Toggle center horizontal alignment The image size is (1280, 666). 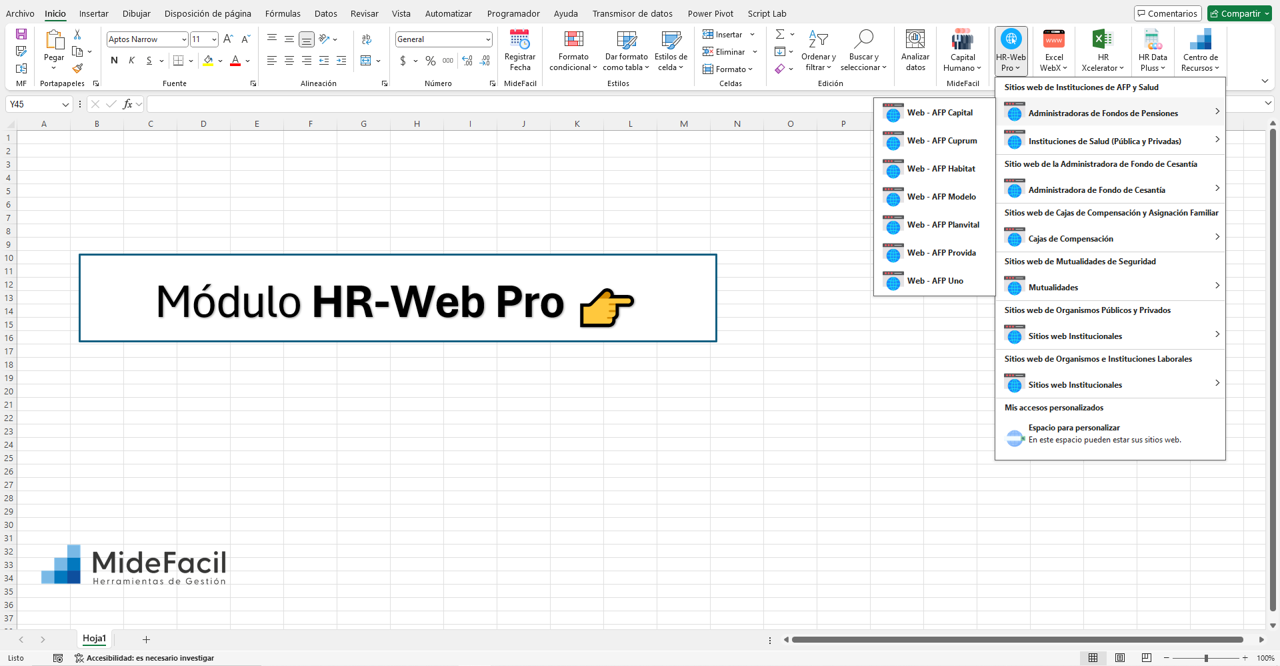pos(289,61)
